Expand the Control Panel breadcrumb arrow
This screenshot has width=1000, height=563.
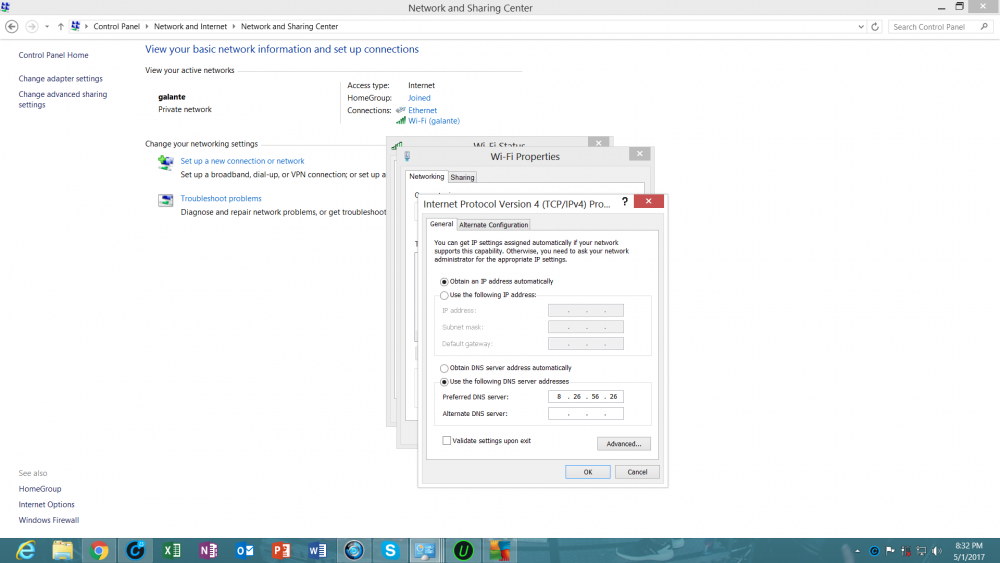[147, 27]
